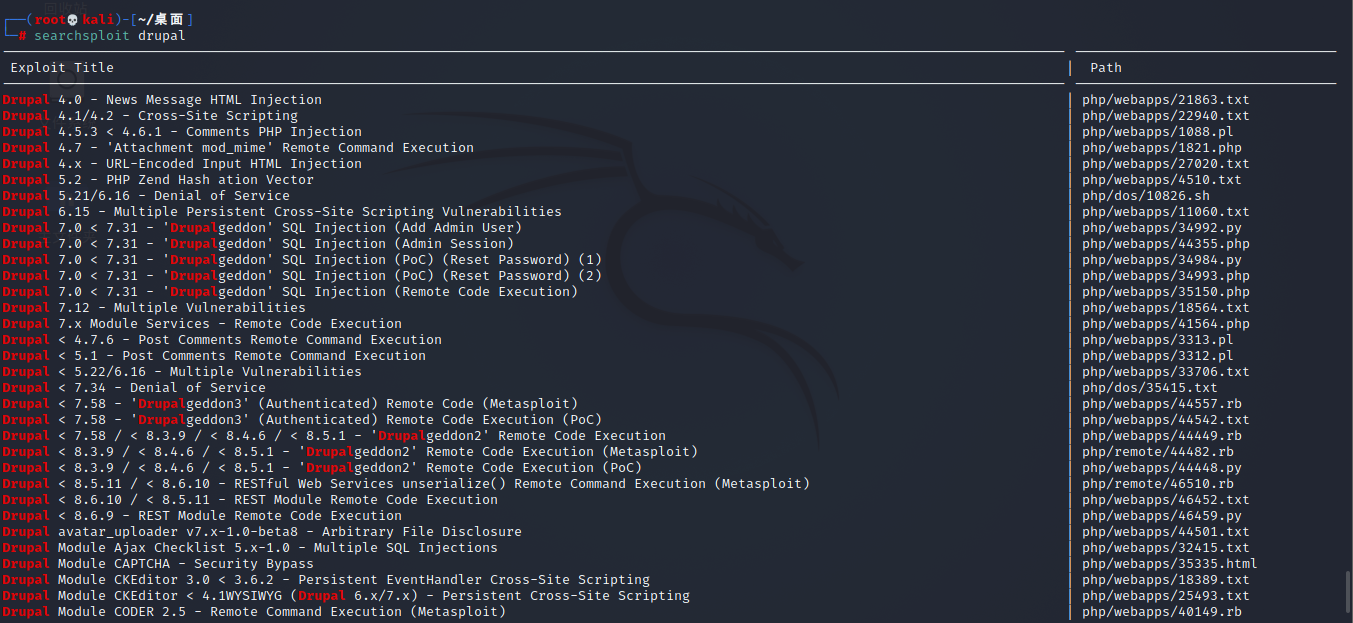Click the path php/webapps/27020.txt
Viewport: 1353px width, 623px height.
[1166, 164]
